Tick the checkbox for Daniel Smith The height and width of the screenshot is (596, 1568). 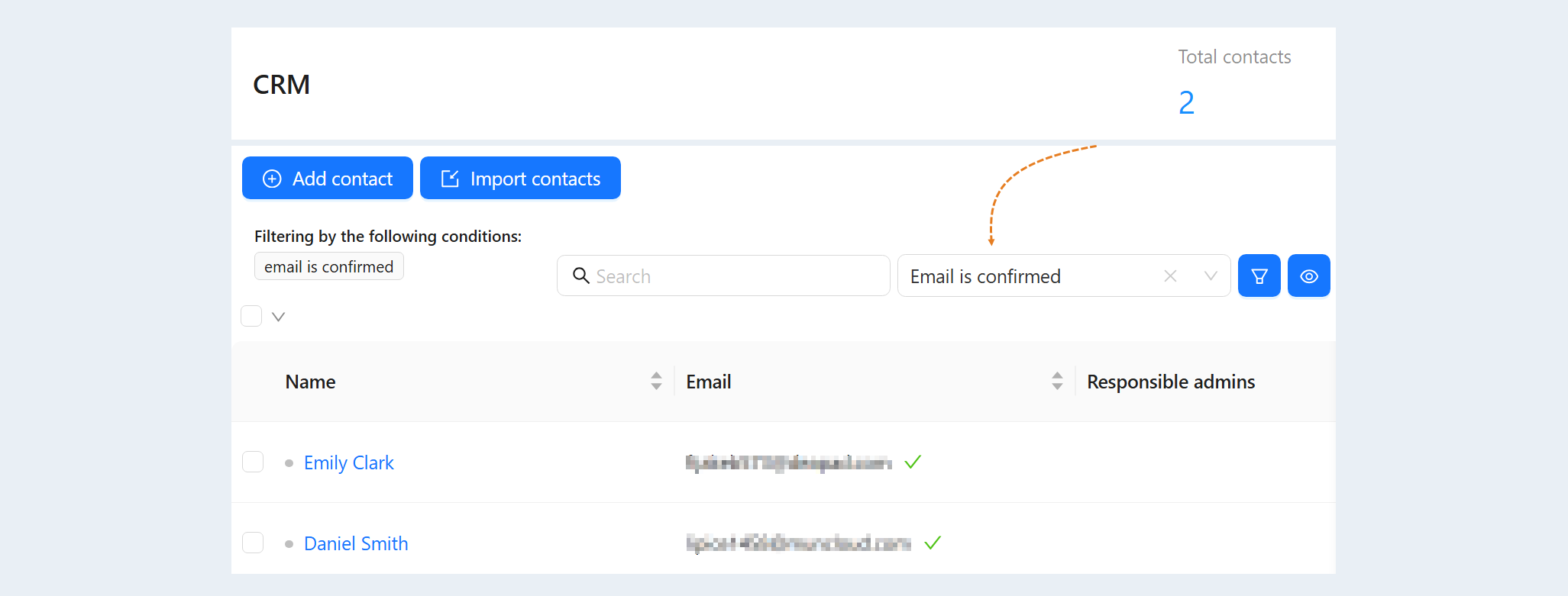tap(253, 543)
